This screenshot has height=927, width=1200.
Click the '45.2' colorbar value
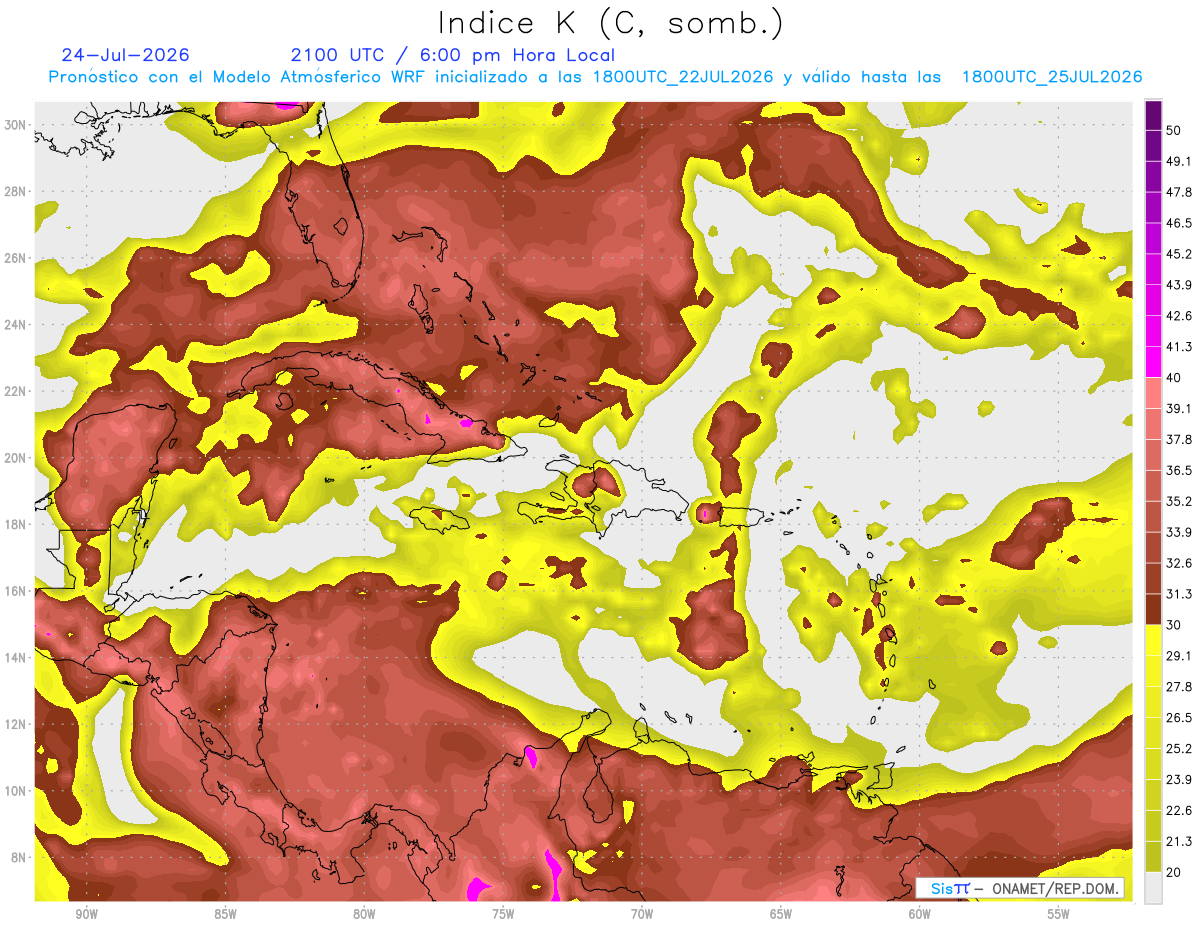tap(1180, 254)
